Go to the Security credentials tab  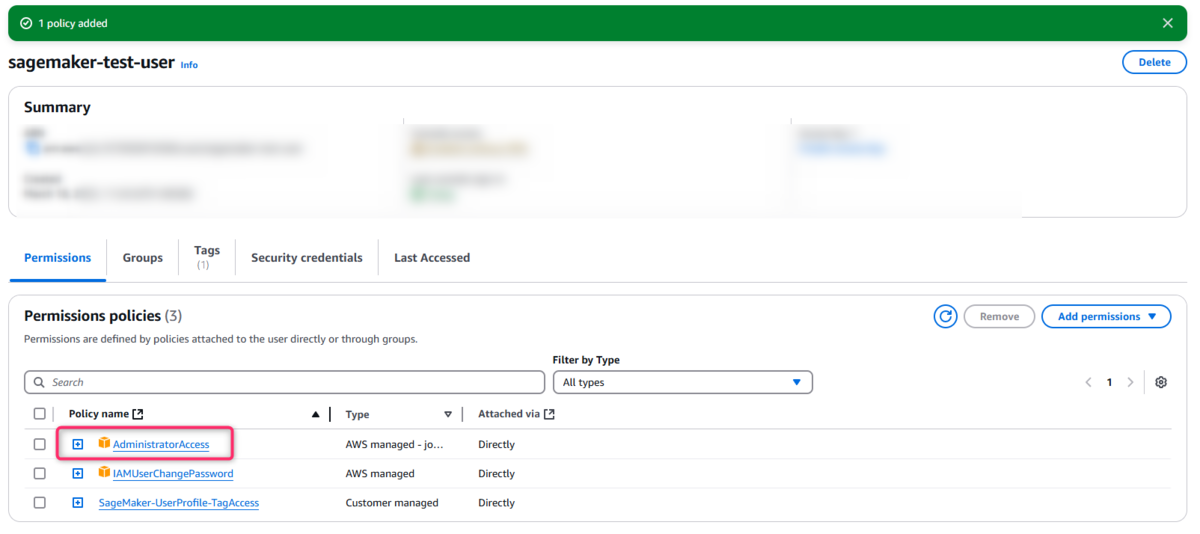coord(306,257)
